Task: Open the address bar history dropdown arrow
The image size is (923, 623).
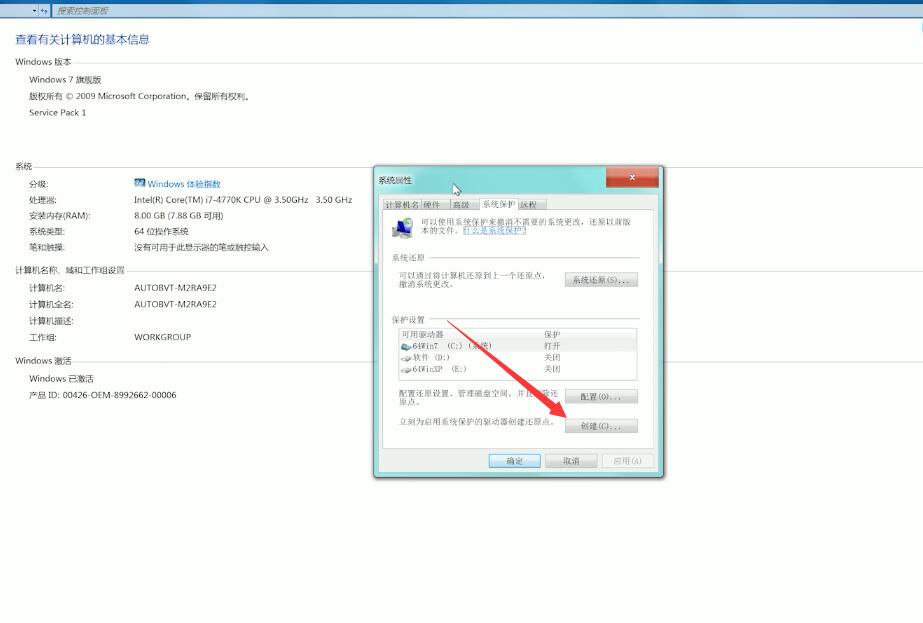Action: [x=34, y=11]
